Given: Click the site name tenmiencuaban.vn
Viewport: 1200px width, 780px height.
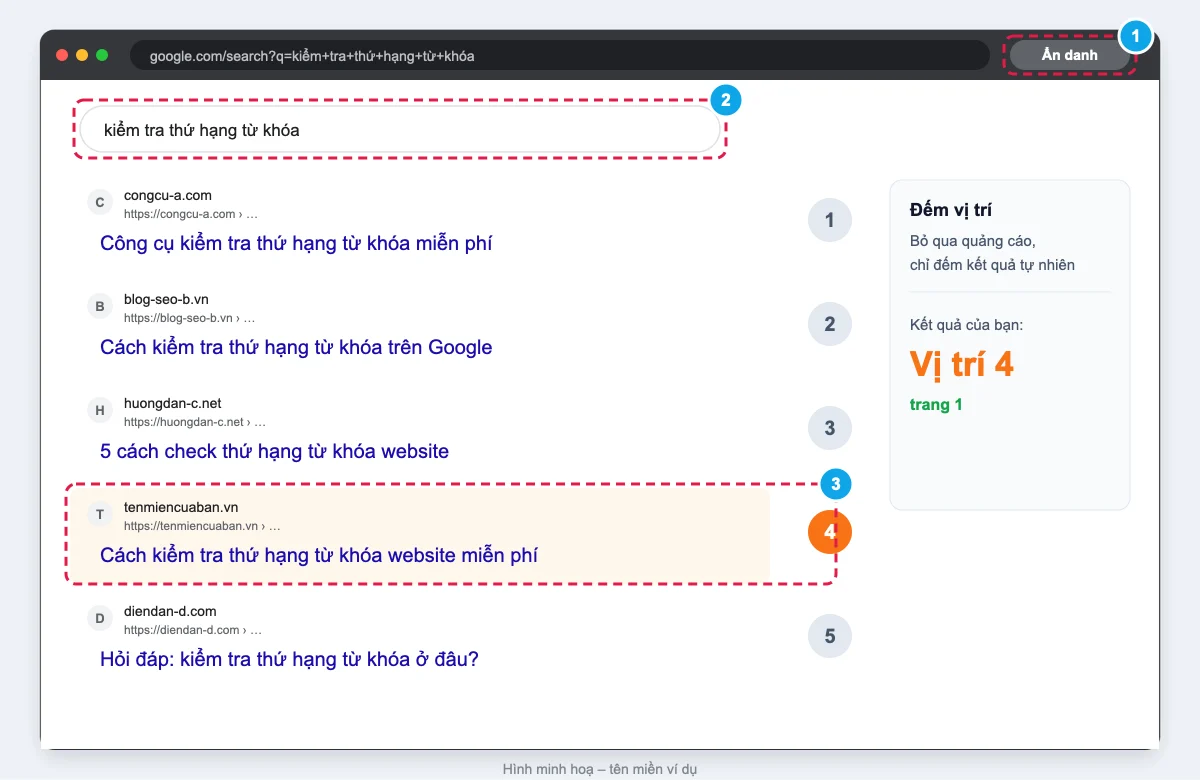Looking at the screenshot, I should coord(181,507).
